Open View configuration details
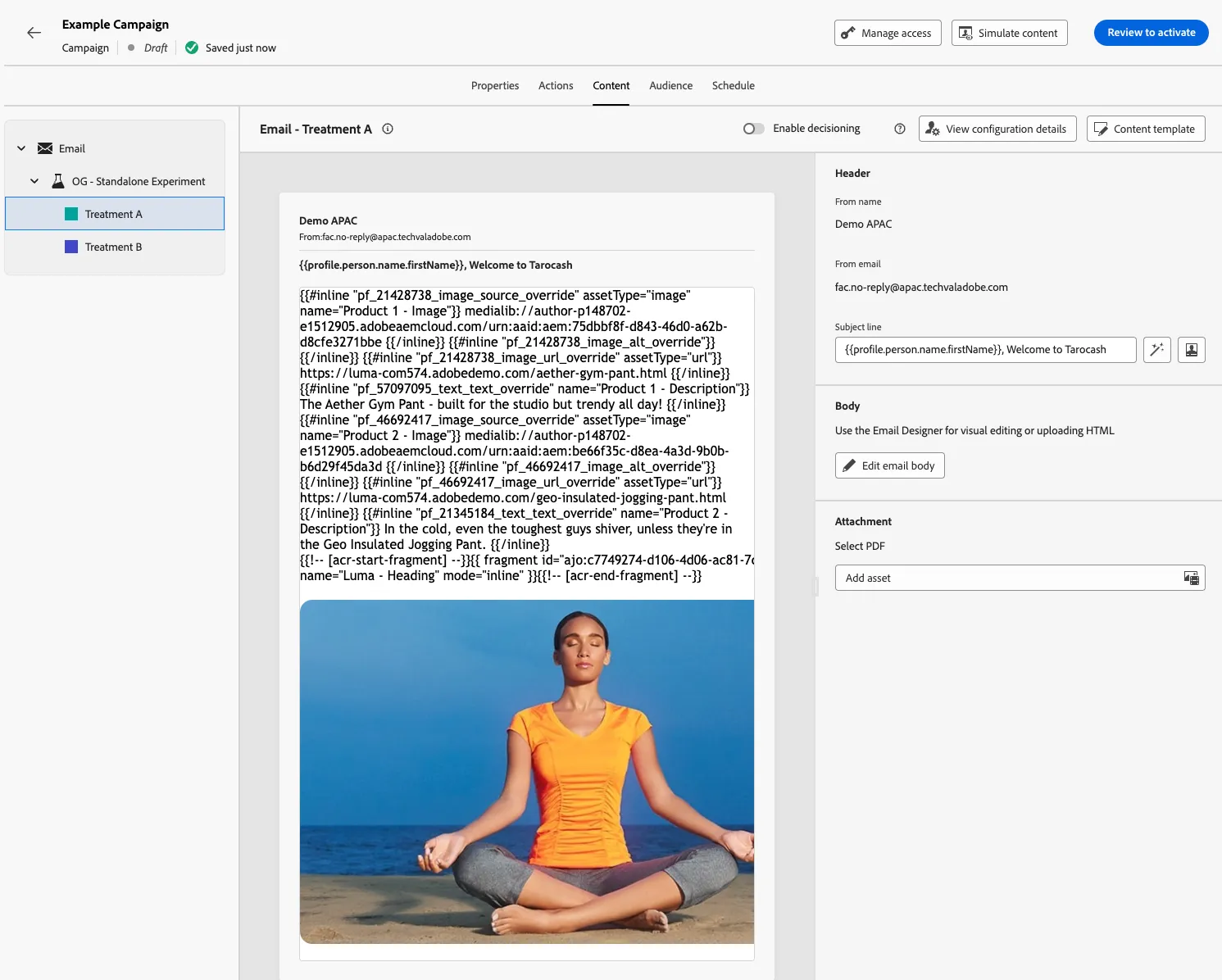Image resolution: width=1222 pixels, height=980 pixels. point(997,129)
